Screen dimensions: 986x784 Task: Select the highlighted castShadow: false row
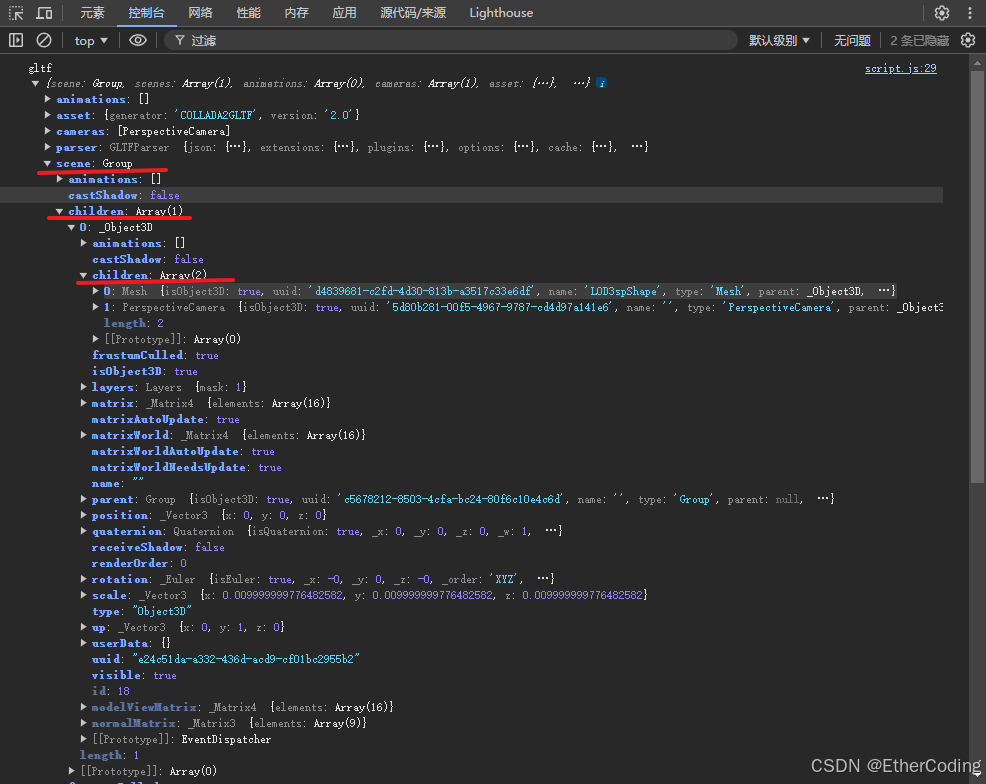point(471,195)
